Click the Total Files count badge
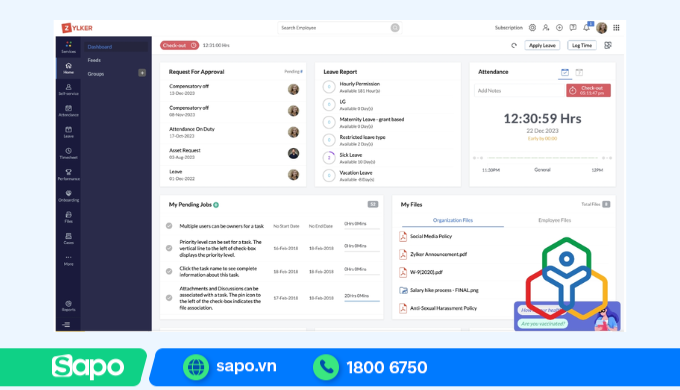Screen dimensions: 680x390 [x=606, y=204]
